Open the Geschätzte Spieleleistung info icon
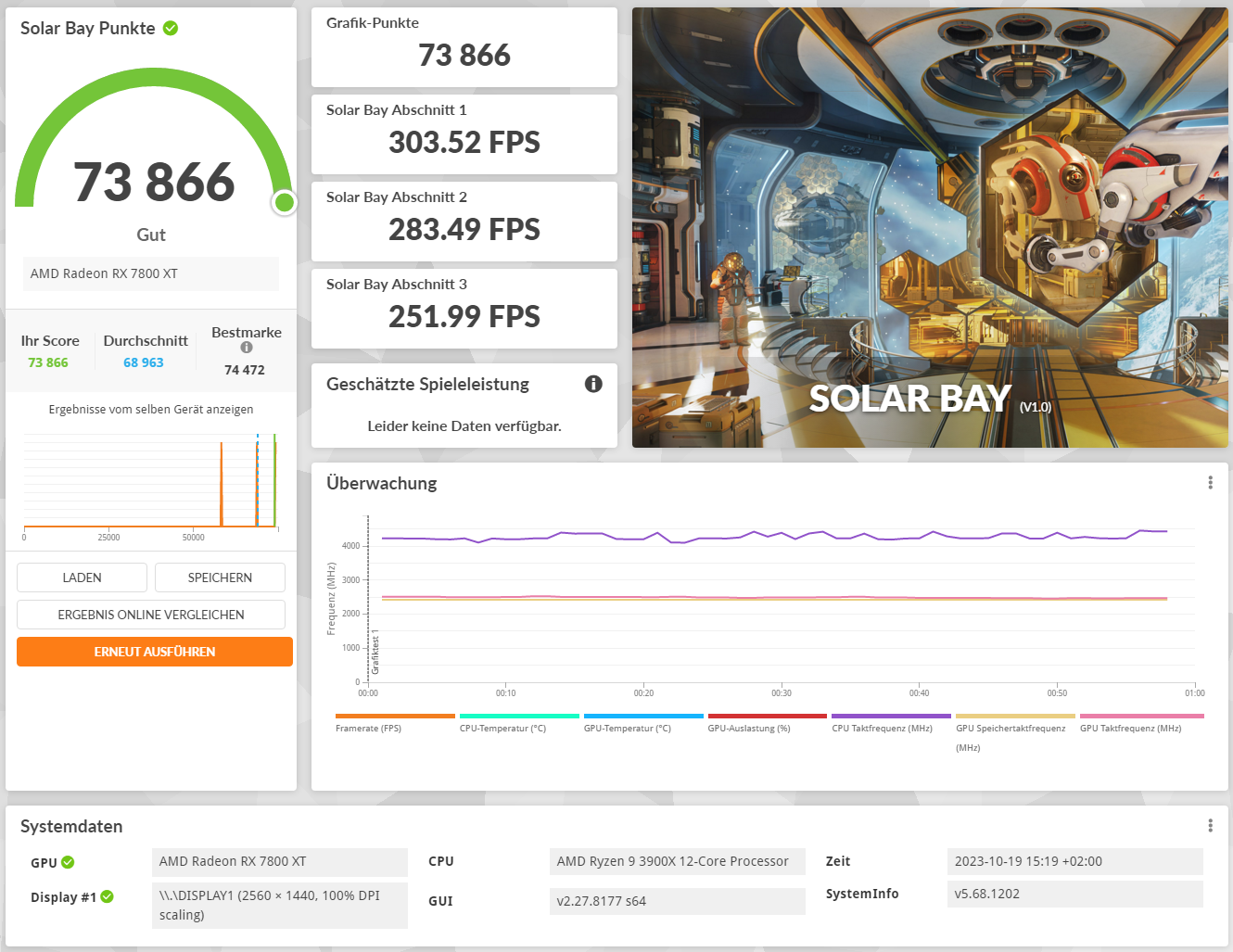 [593, 384]
